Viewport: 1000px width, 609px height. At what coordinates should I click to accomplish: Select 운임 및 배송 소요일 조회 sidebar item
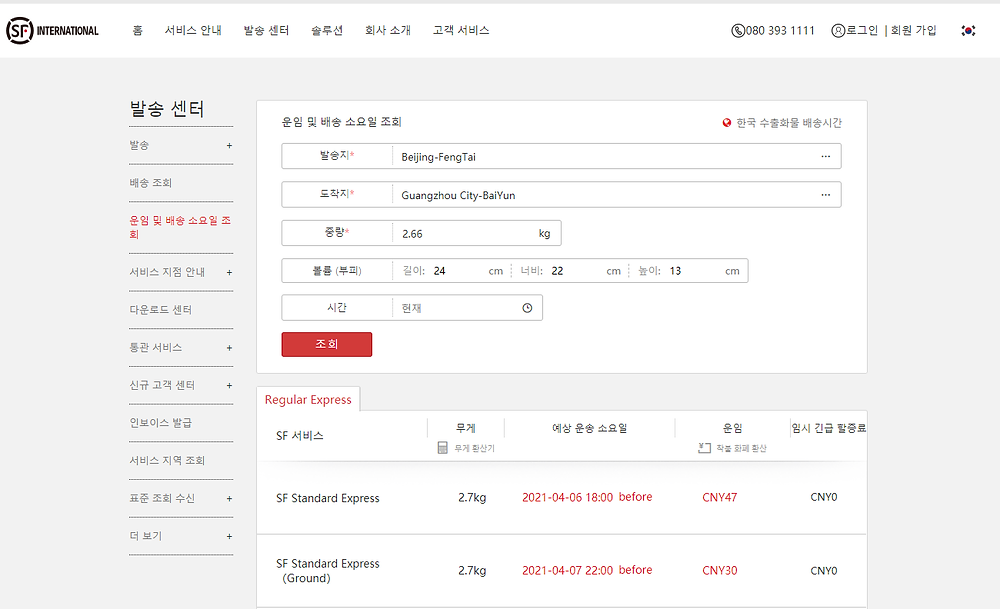point(180,227)
